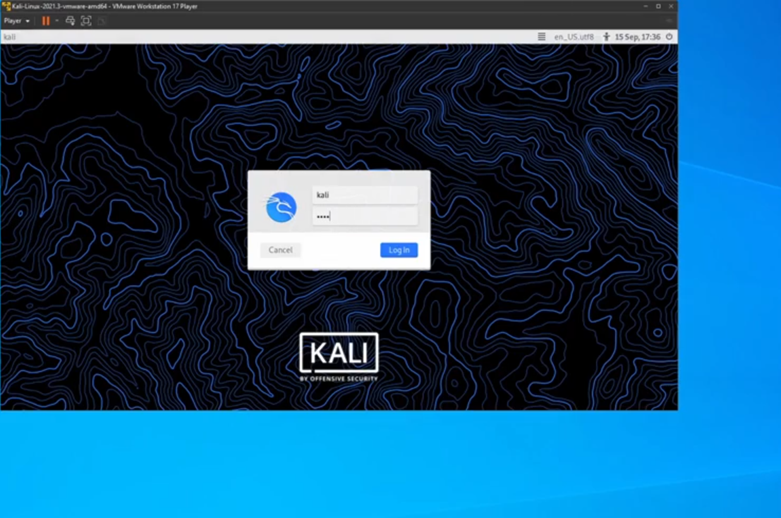Maximize the VMware Player window
Image resolution: width=781 pixels, height=518 pixels.
658,6
